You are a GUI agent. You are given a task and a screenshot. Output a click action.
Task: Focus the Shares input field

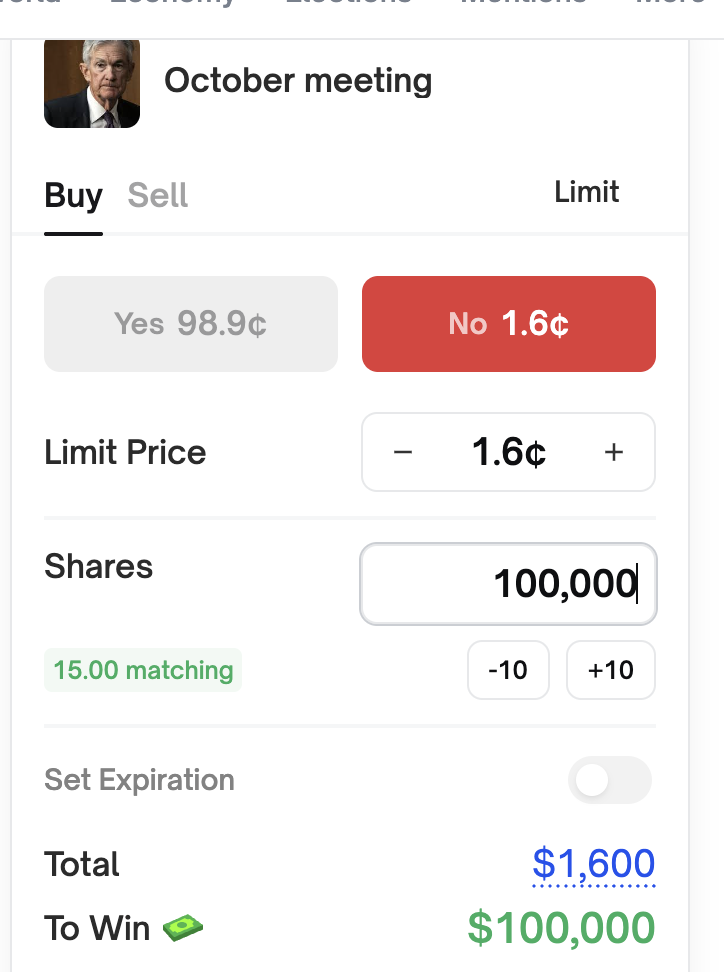(508, 584)
